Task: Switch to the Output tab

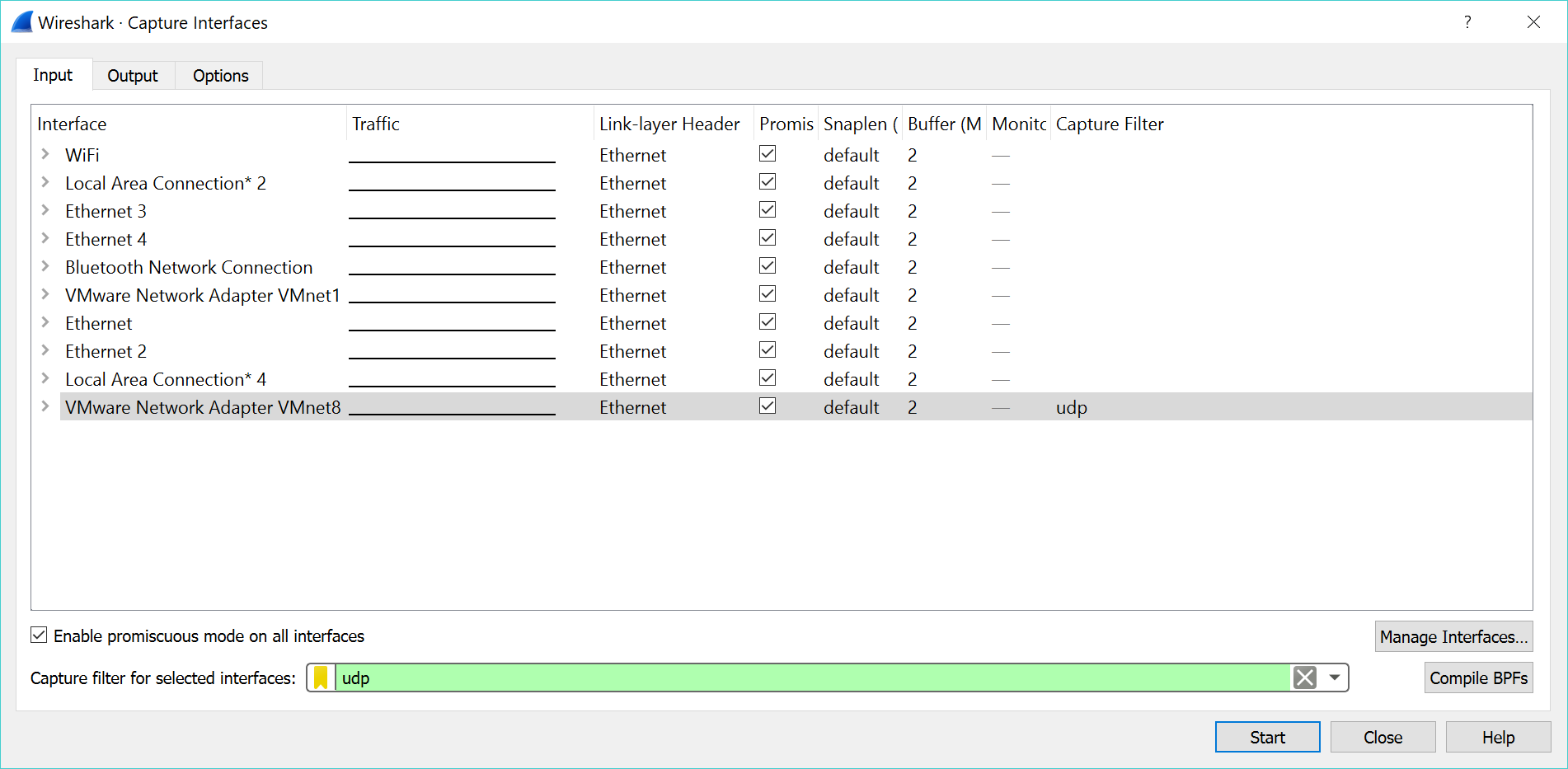Action: click(133, 76)
